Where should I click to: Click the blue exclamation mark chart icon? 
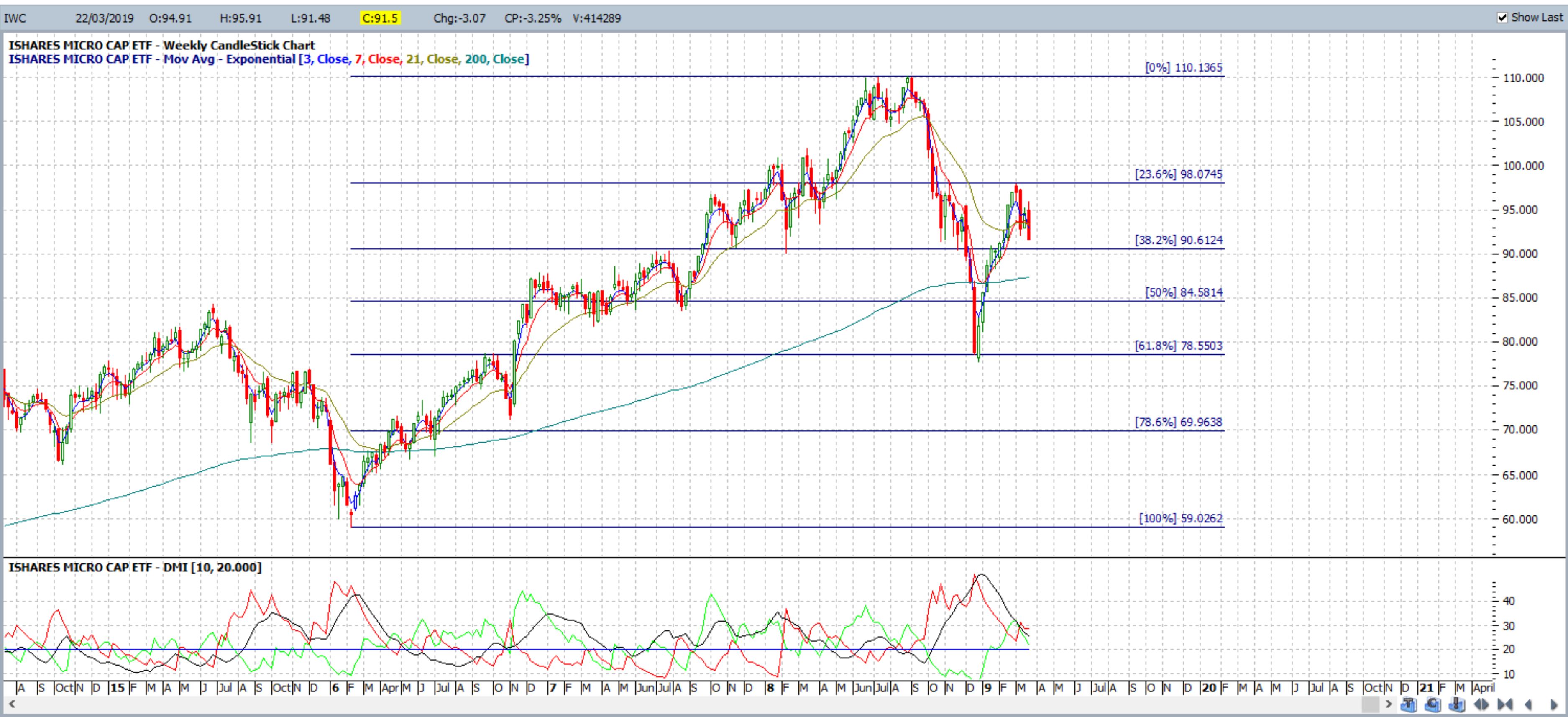pyautogui.click(x=1457, y=704)
